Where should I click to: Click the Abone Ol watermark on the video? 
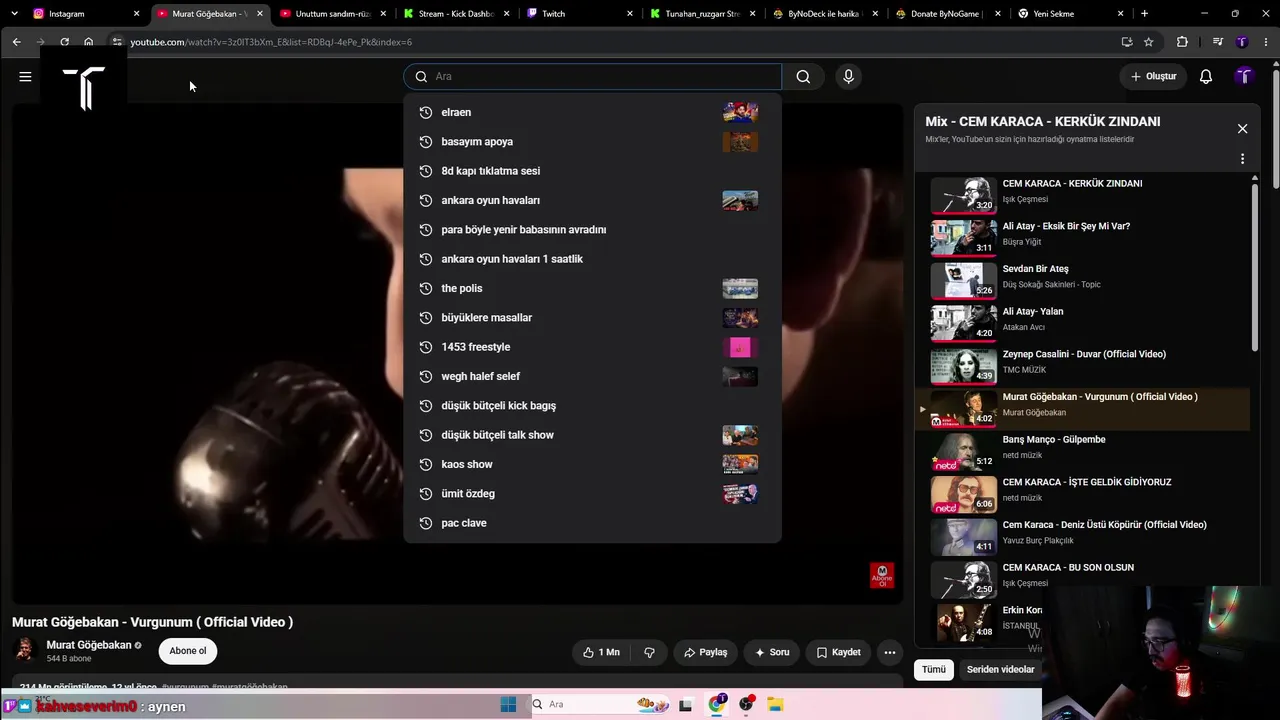(x=882, y=575)
